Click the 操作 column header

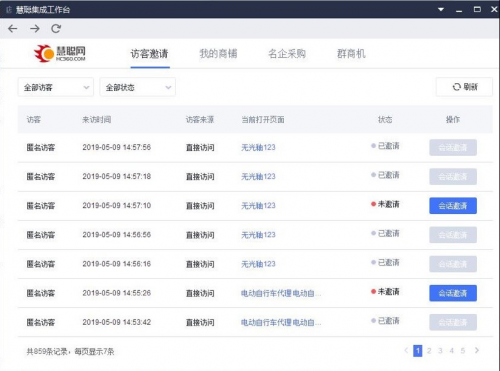tap(453, 119)
